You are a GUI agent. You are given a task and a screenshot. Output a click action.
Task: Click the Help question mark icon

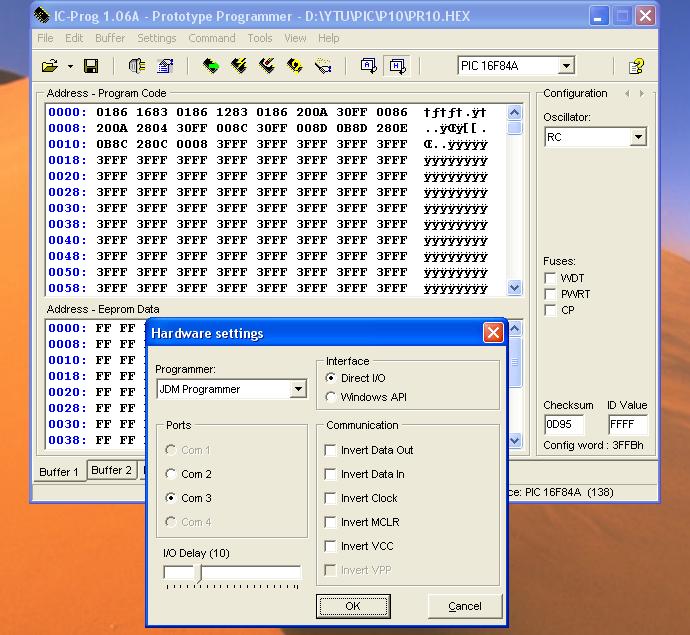(x=636, y=67)
